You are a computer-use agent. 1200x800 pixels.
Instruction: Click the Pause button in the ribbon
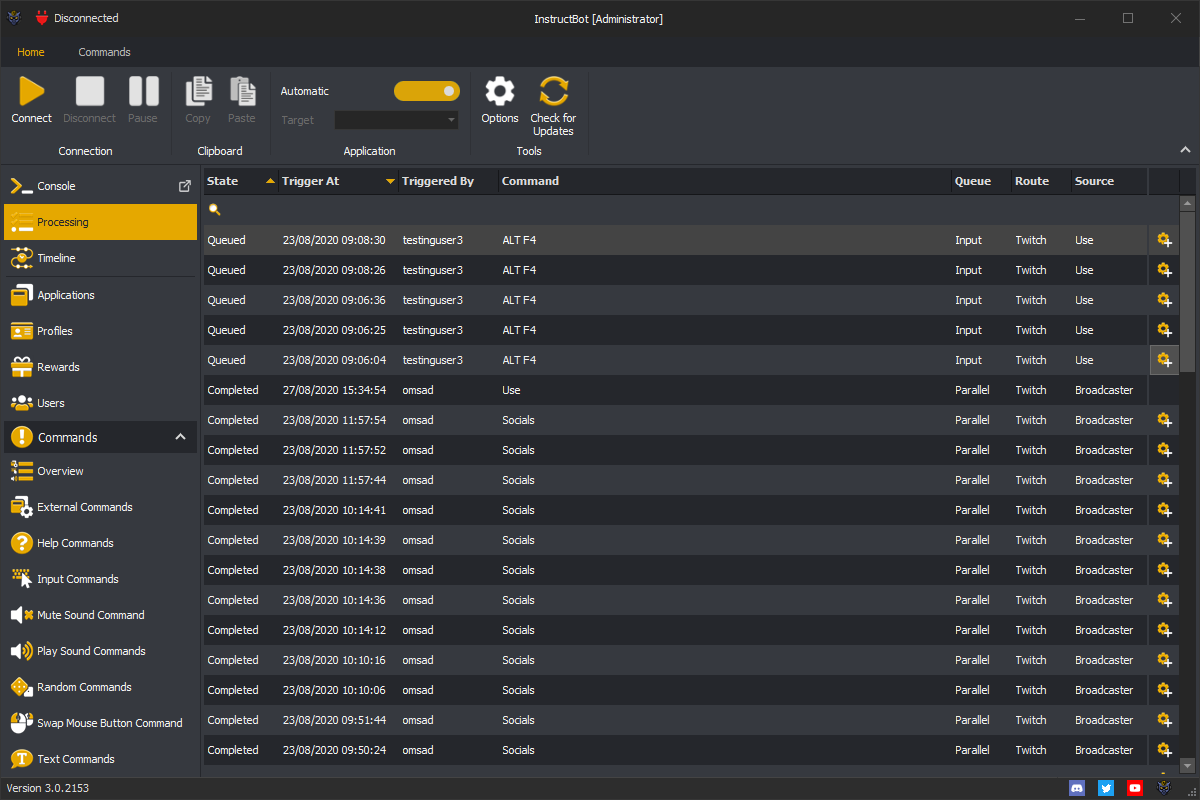pos(143,101)
